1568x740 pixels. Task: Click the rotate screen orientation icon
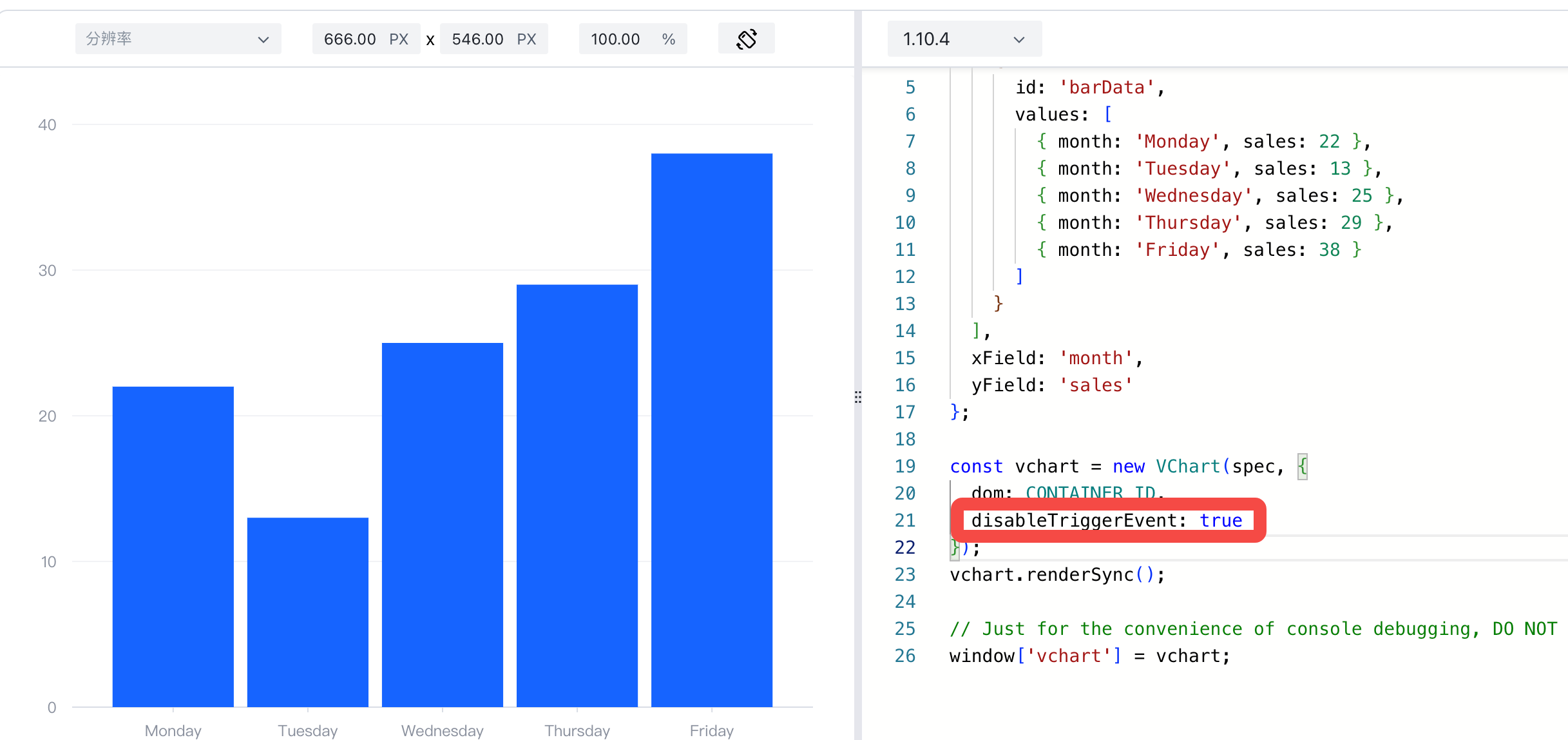tap(746, 39)
